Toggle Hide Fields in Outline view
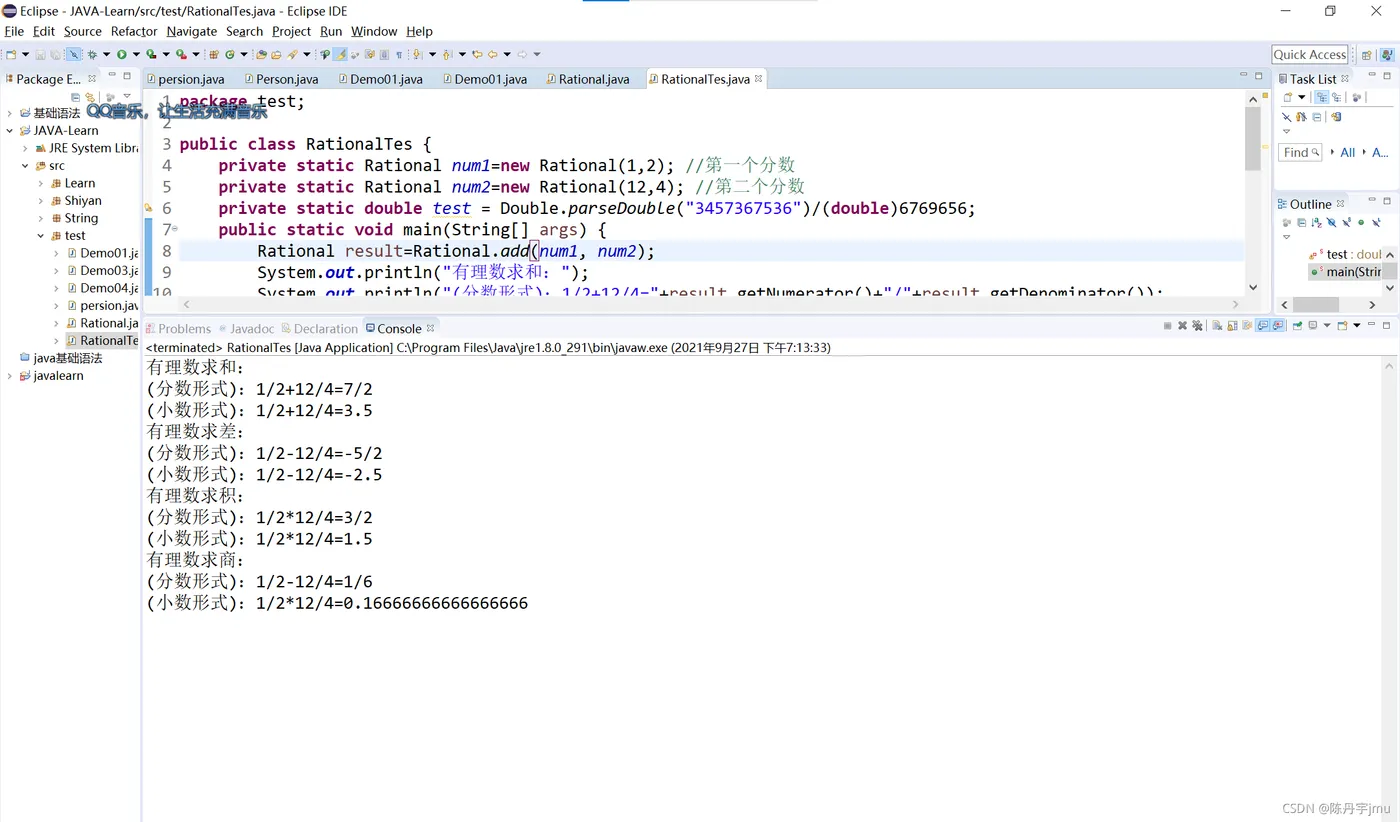 [1331, 222]
